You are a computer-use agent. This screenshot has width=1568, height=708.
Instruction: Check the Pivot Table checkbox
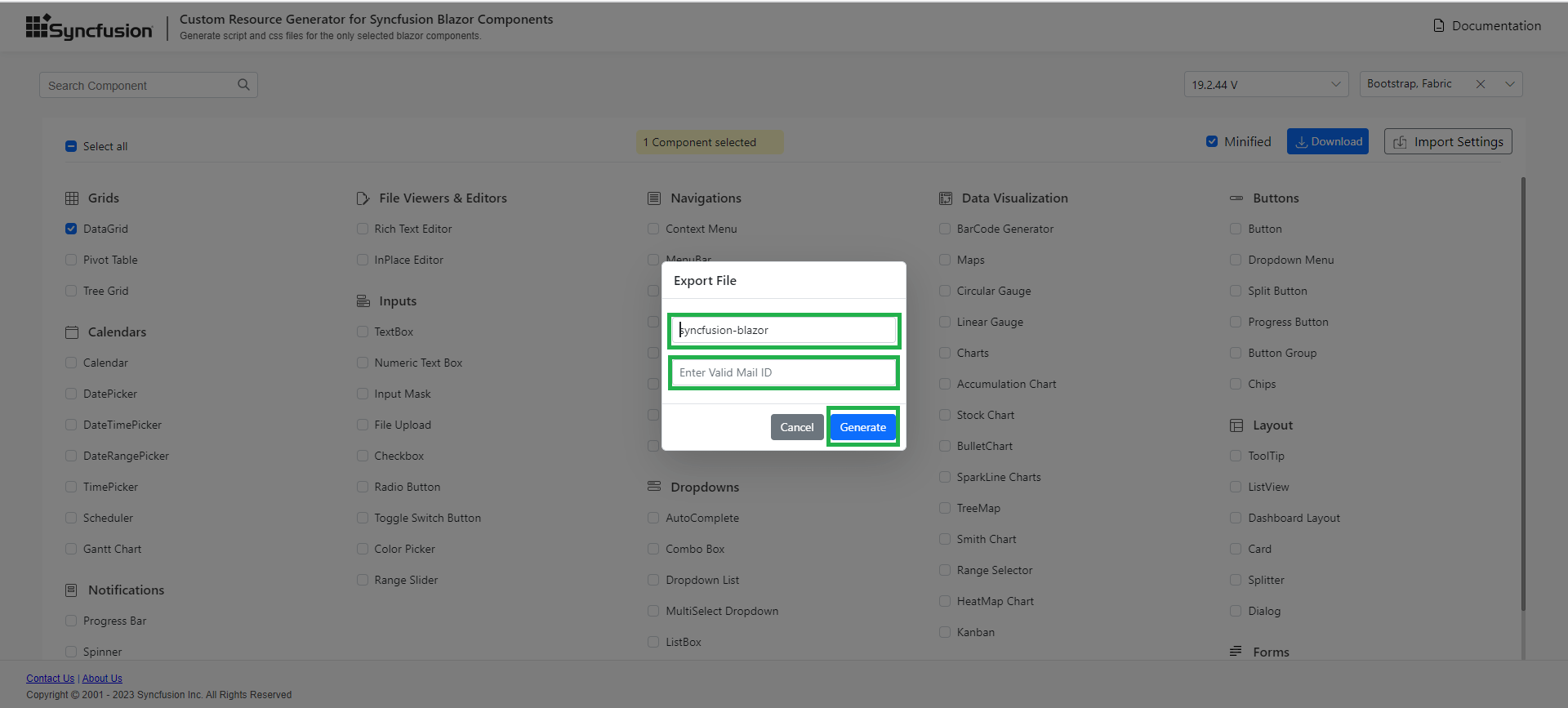coord(71,260)
